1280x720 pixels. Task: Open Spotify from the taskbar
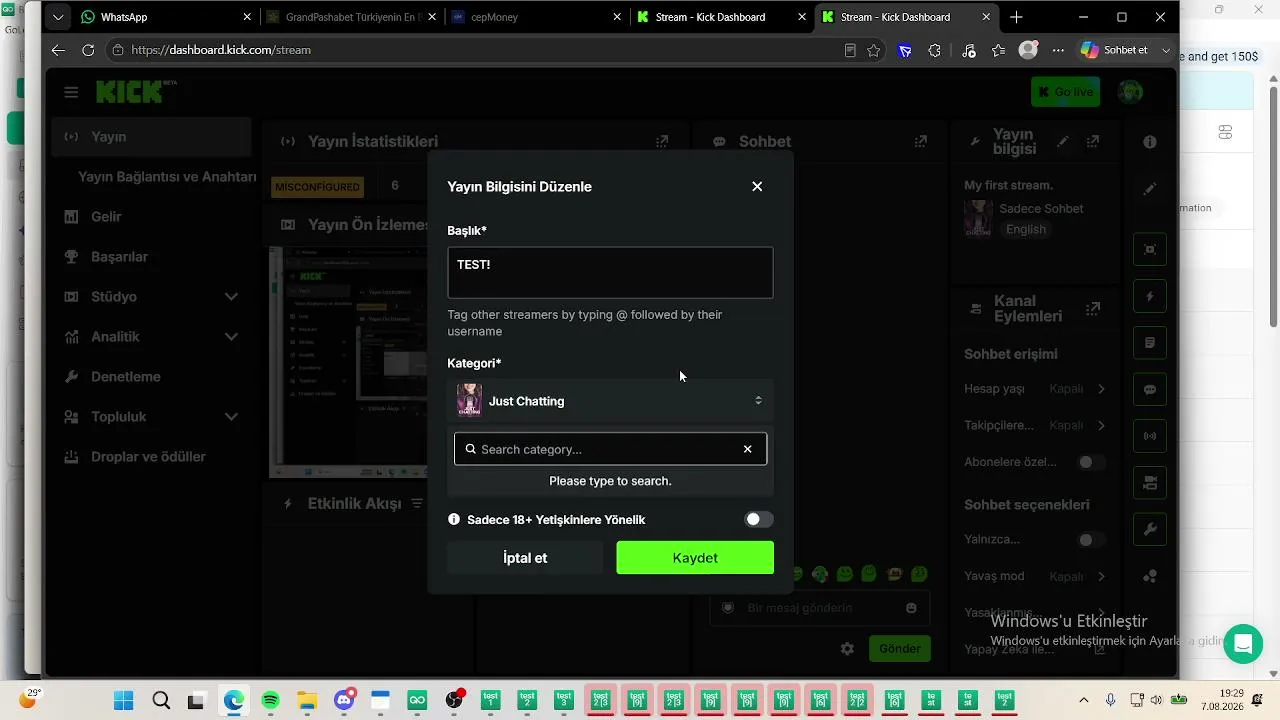pos(270,700)
